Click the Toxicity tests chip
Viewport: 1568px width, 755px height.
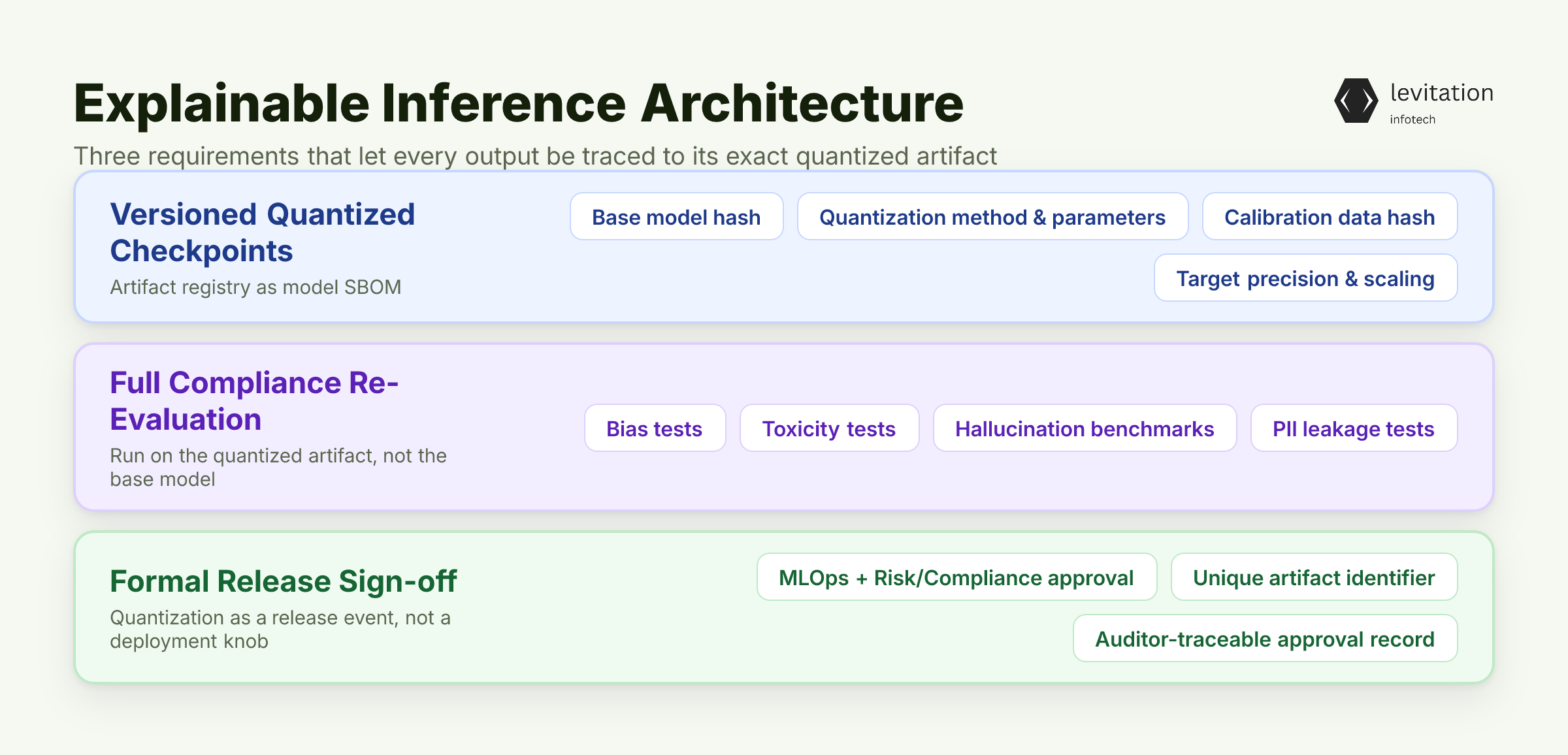tap(829, 428)
